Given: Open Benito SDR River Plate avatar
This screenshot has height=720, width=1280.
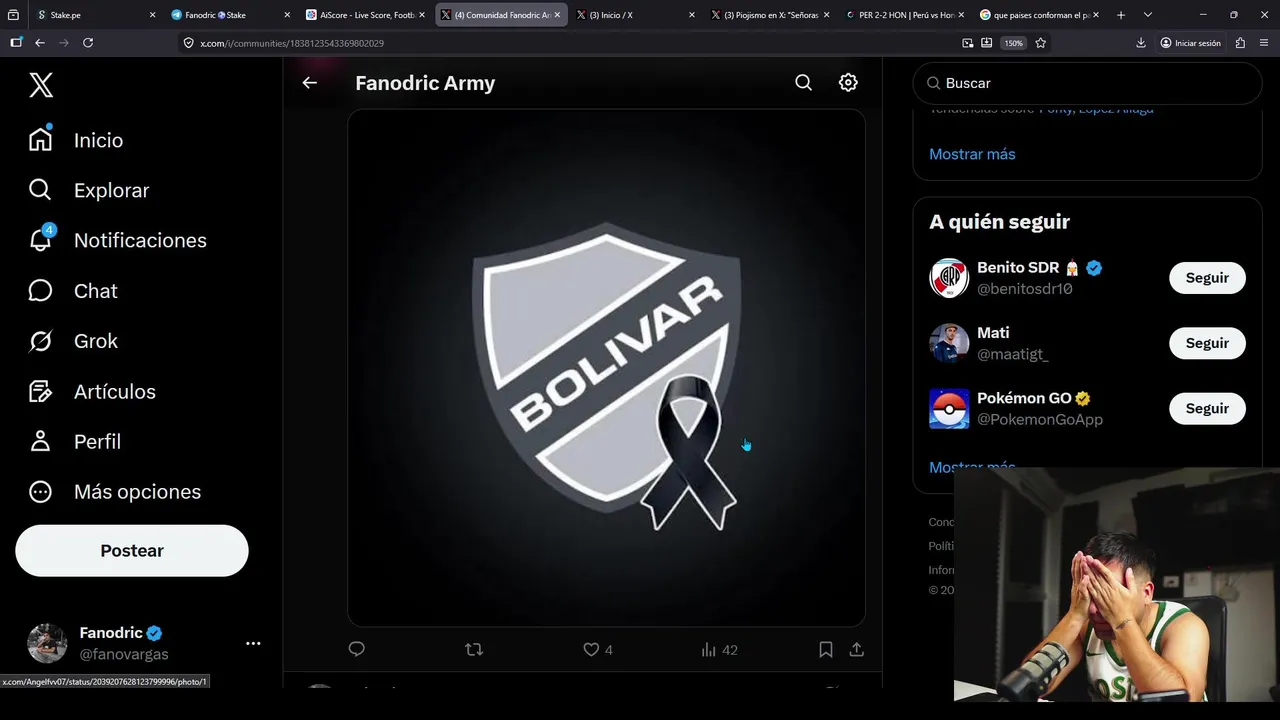Looking at the screenshot, I should pos(949,278).
